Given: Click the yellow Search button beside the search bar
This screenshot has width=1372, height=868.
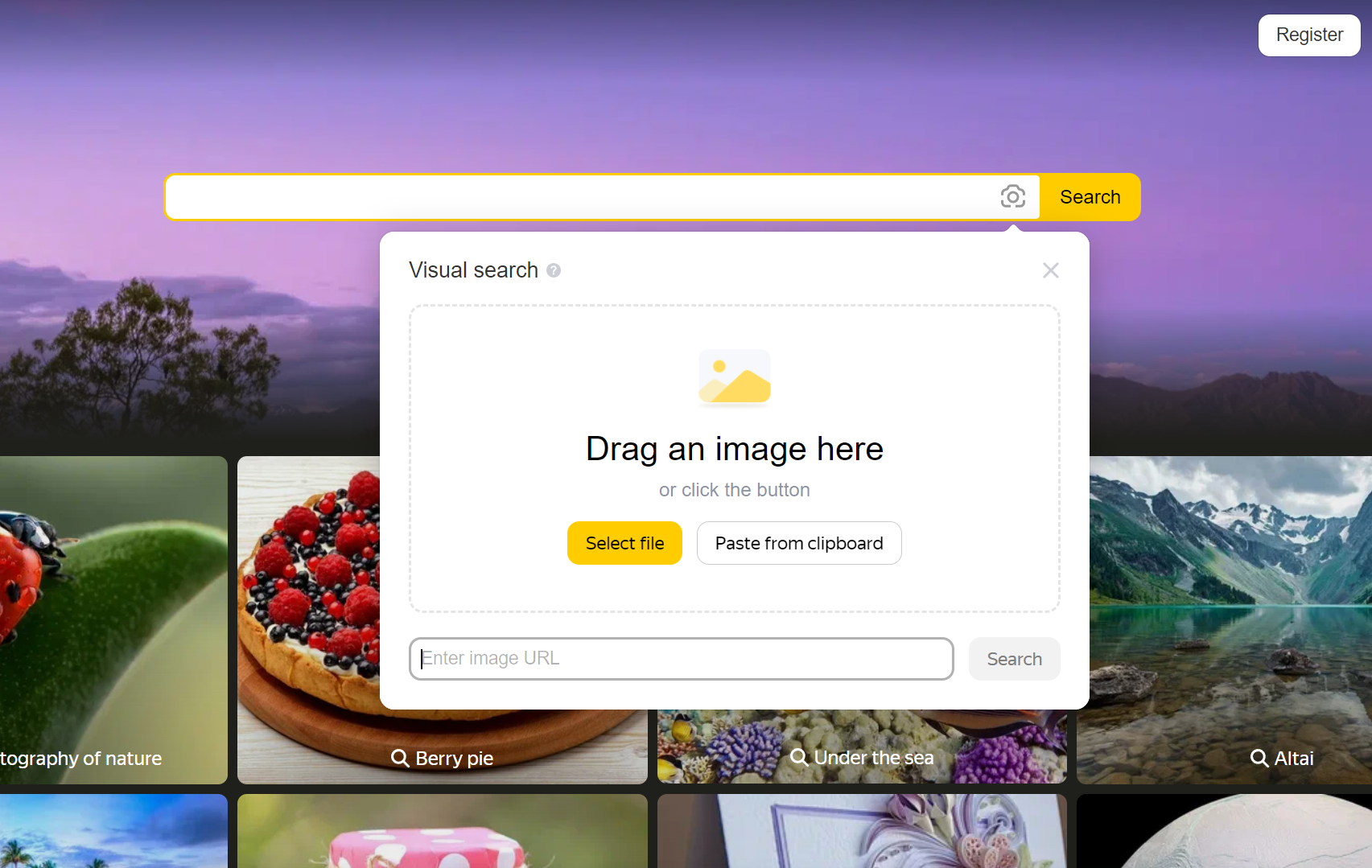Looking at the screenshot, I should coord(1090,196).
